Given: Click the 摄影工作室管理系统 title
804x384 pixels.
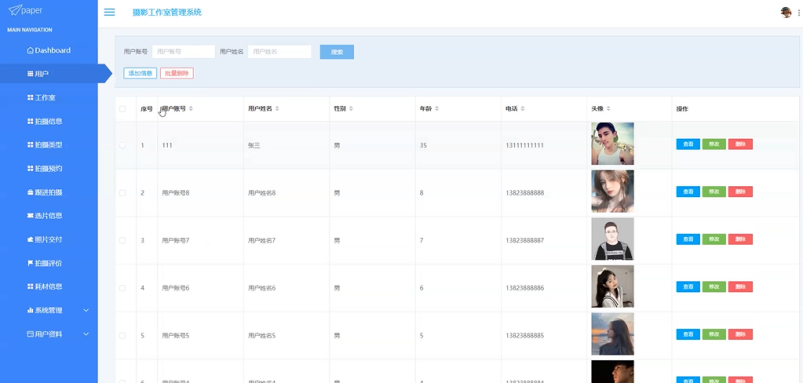Looking at the screenshot, I should pos(167,12).
